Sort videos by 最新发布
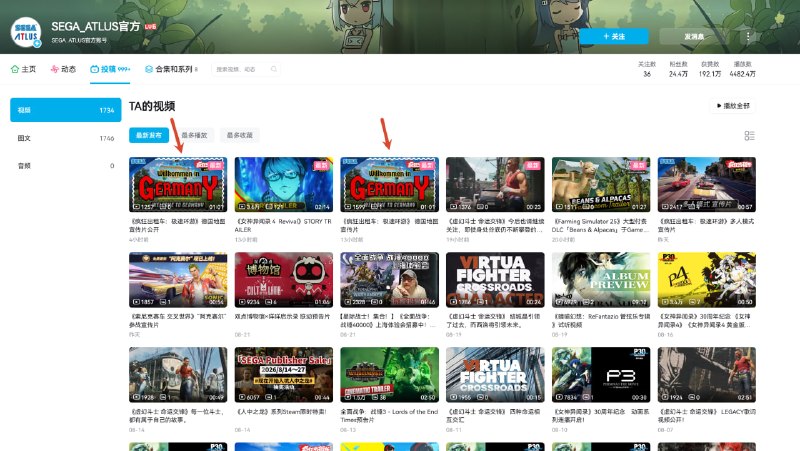Viewport: 800px width, 451px height. tap(148, 135)
